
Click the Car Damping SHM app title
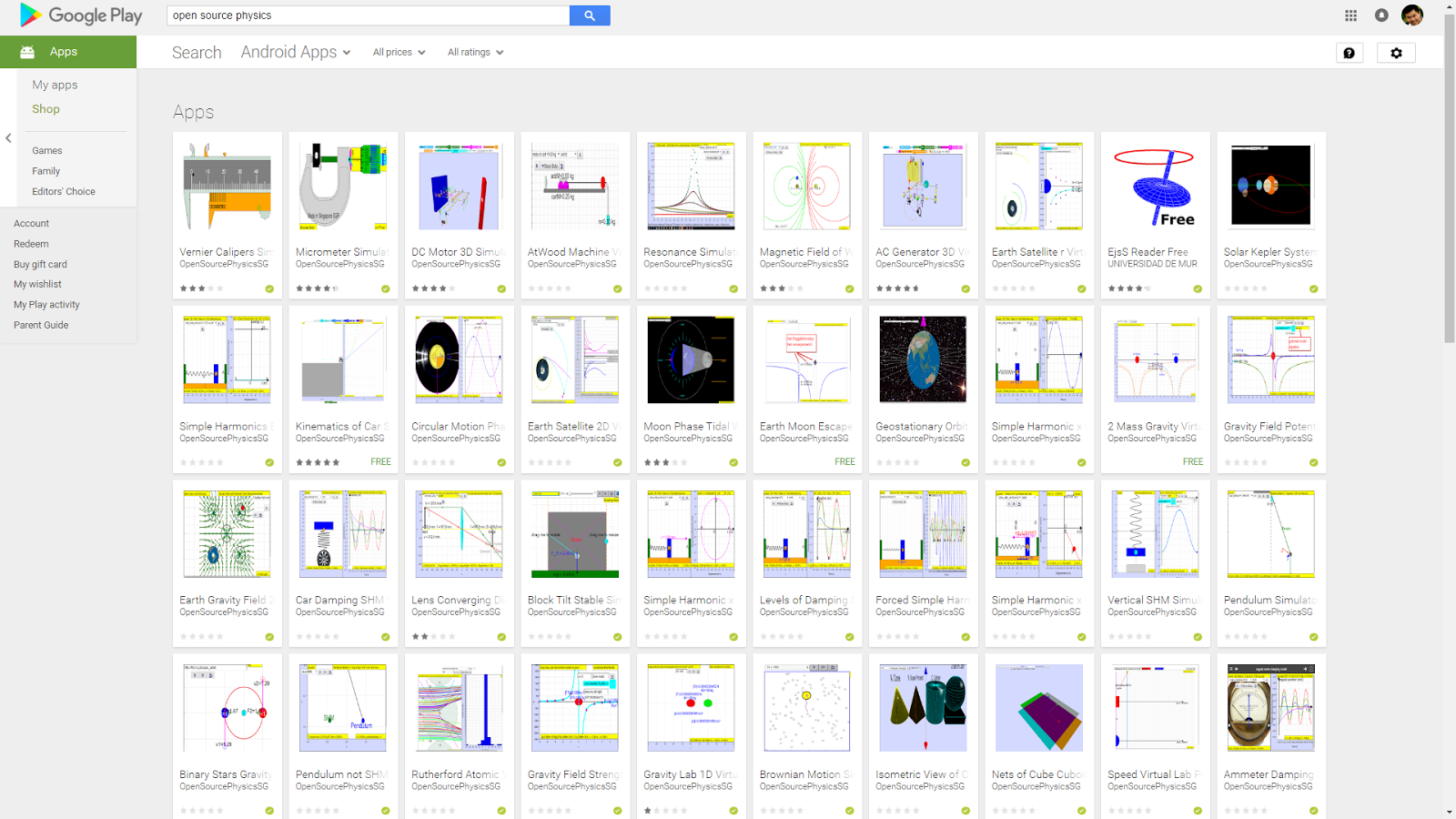[341, 601]
